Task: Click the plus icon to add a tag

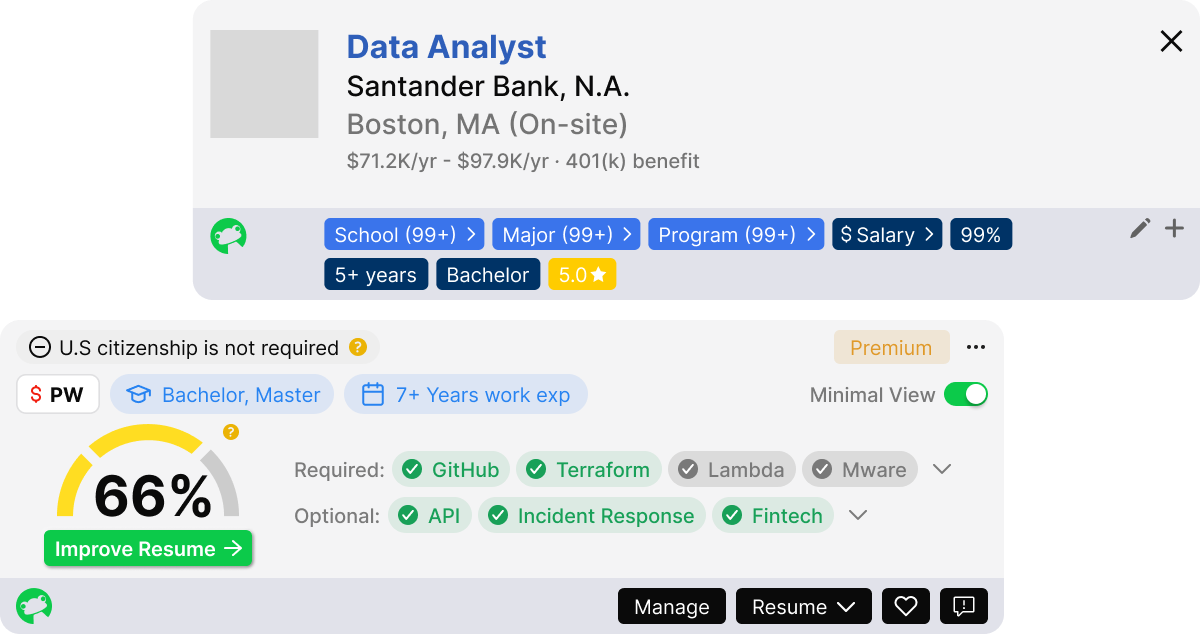Action: [x=1173, y=229]
